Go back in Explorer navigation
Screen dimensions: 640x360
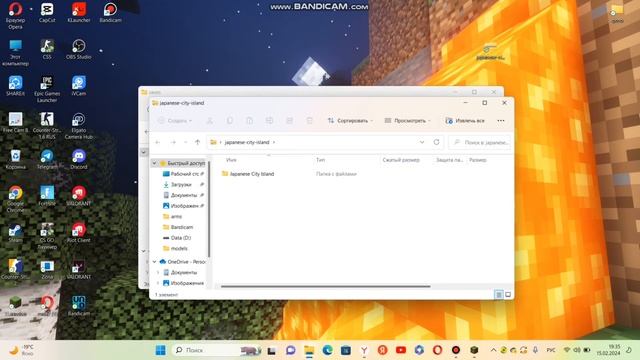158,142
